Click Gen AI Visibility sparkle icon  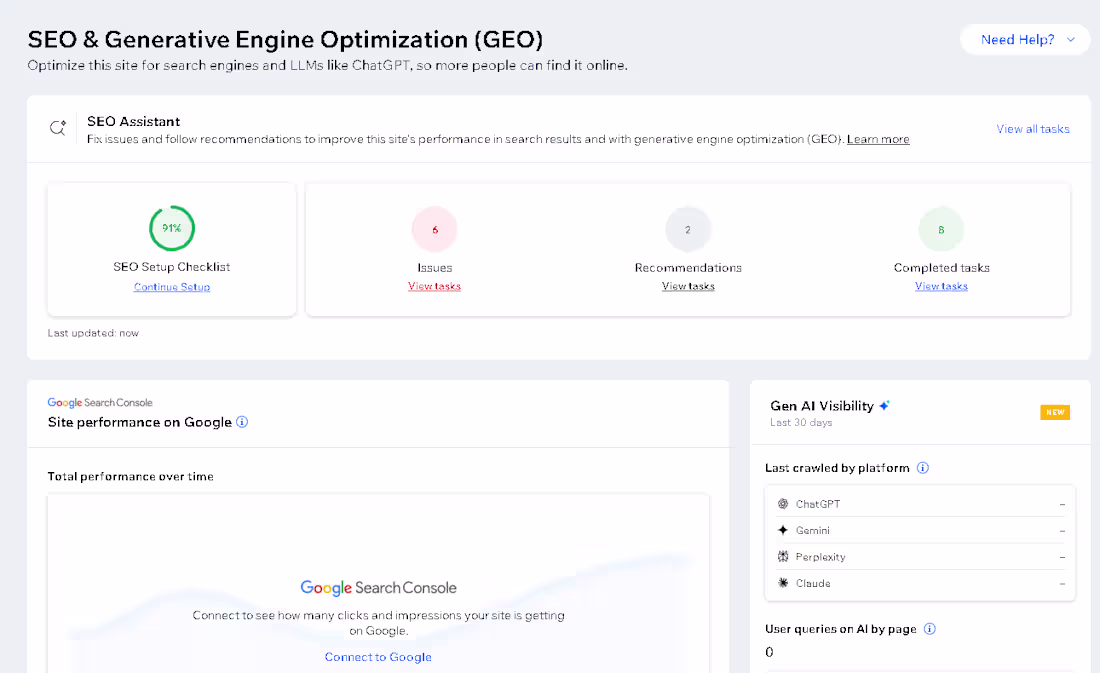coord(885,406)
